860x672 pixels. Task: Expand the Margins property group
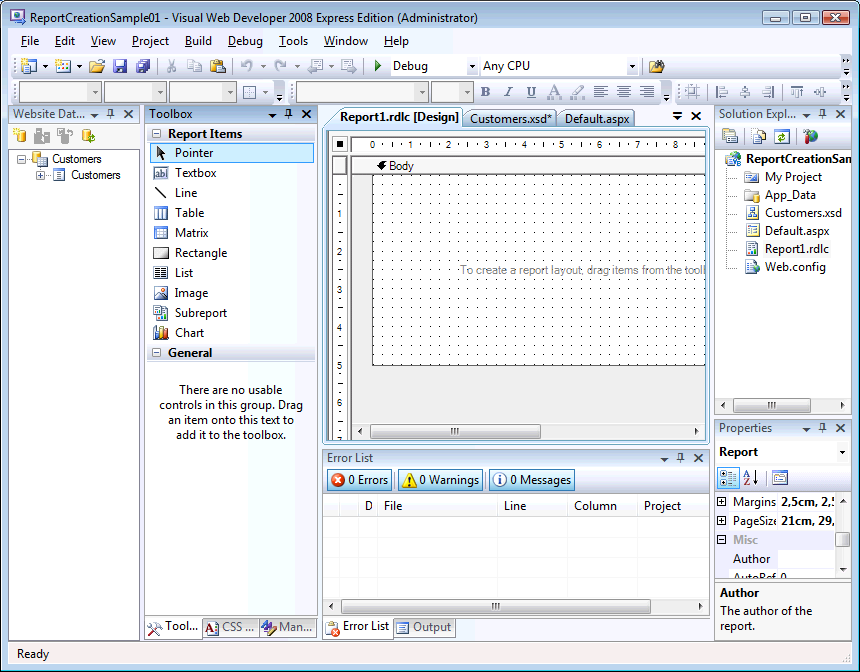pos(723,502)
